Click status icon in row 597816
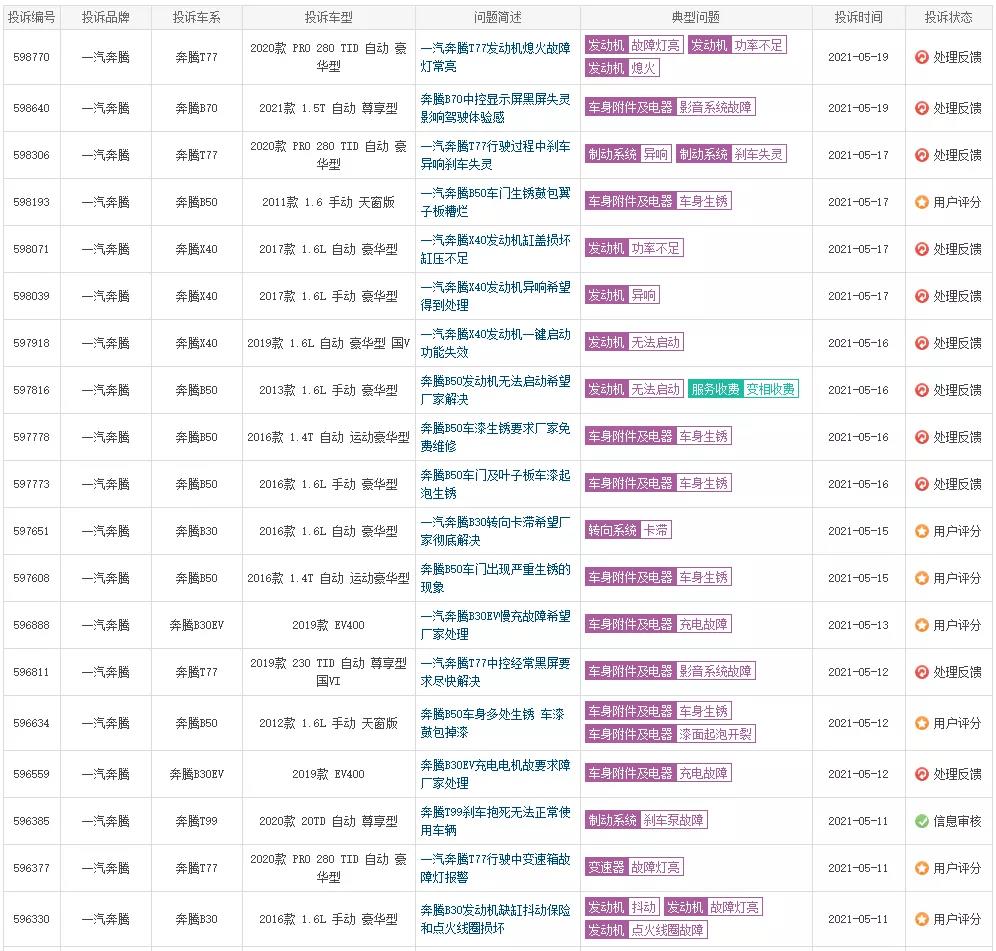Viewport: 996px width, 951px height. point(921,390)
